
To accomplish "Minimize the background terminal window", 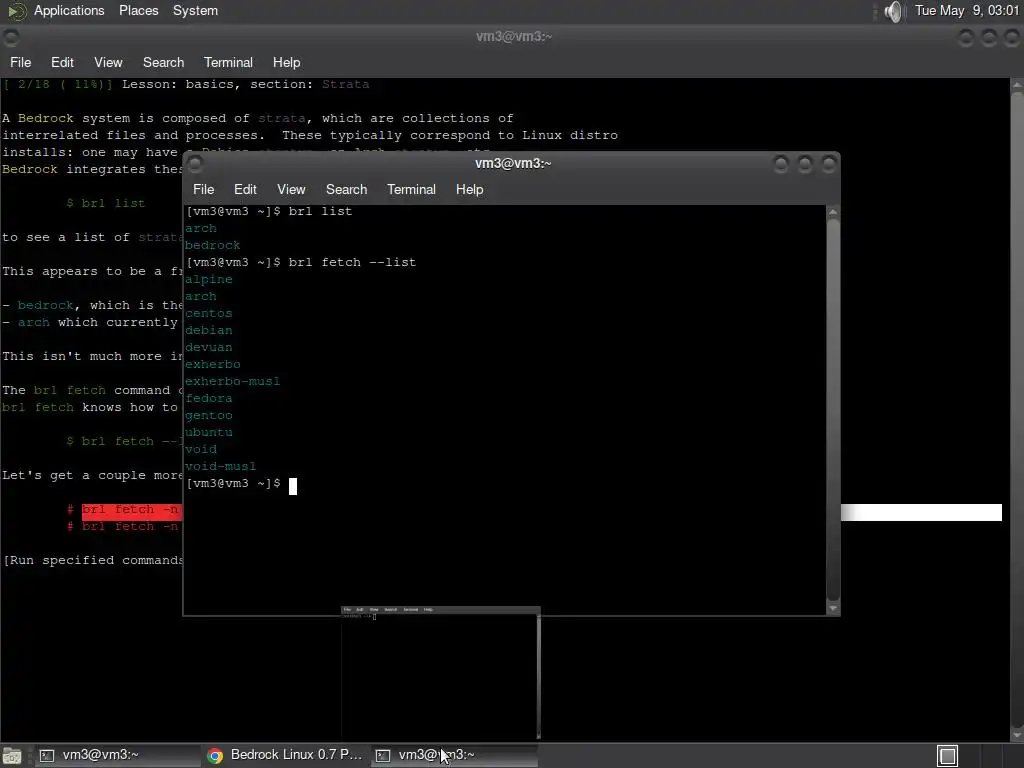I will [965, 38].
